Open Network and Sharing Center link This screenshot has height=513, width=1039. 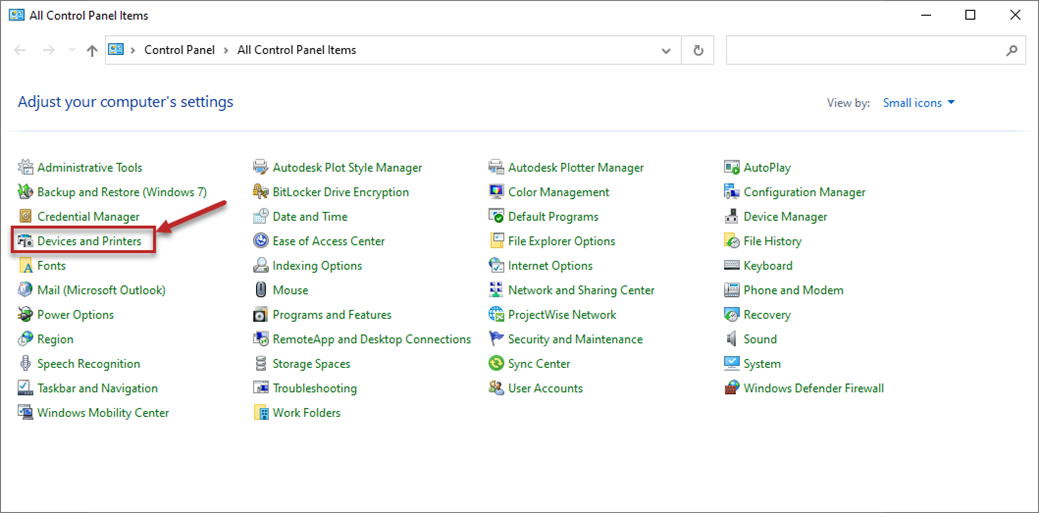(581, 290)
